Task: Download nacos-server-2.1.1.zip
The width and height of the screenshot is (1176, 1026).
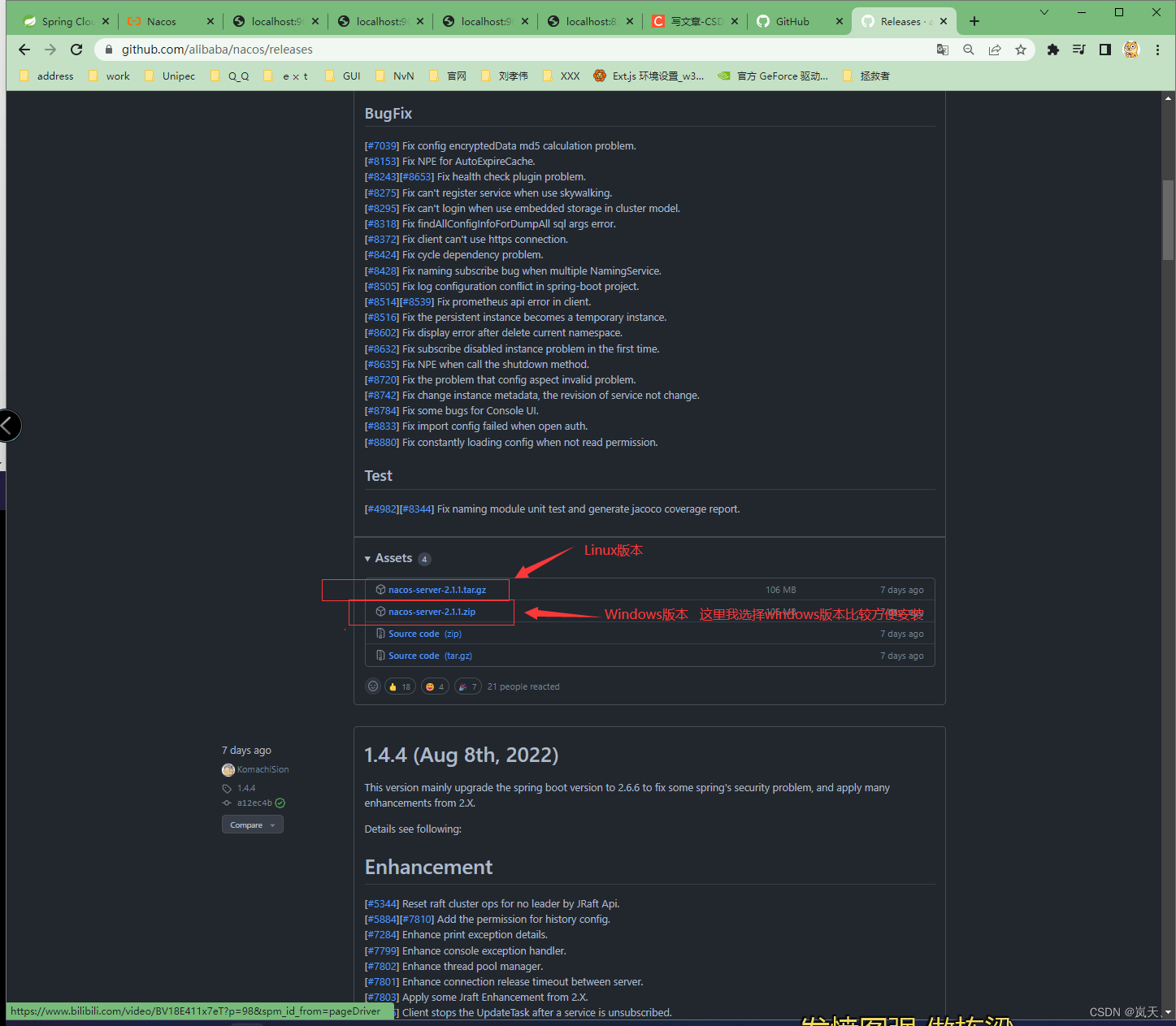Action: pos(432,612)
